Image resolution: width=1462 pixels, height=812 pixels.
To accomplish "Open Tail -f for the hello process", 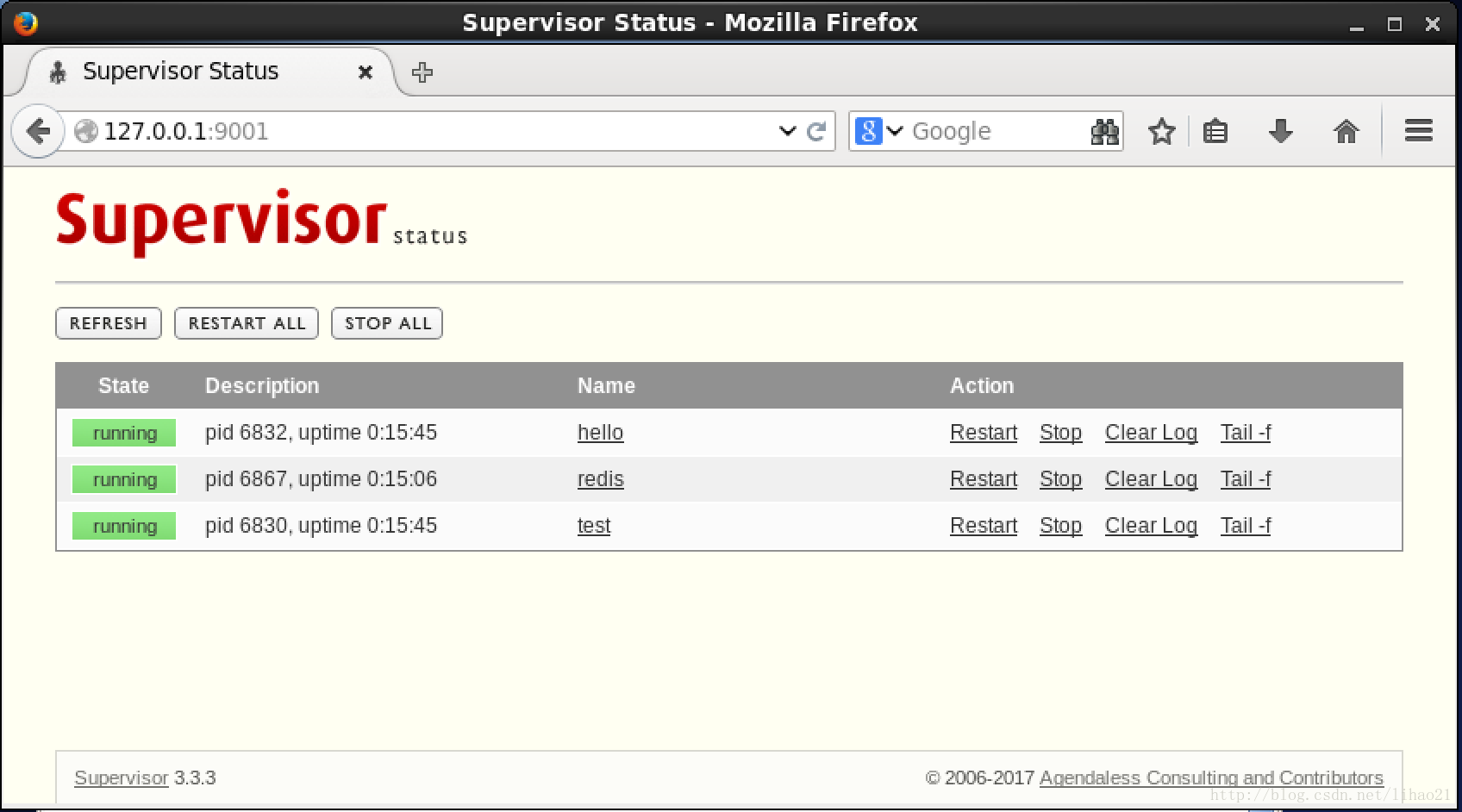I will tap(1245, 433).
